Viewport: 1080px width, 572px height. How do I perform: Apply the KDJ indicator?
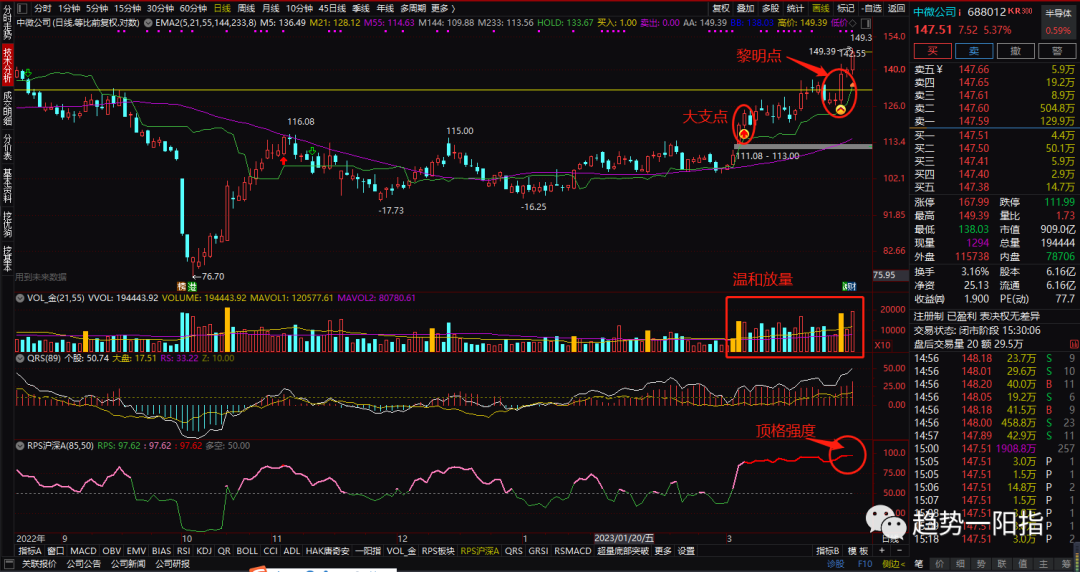click(204, 551)
